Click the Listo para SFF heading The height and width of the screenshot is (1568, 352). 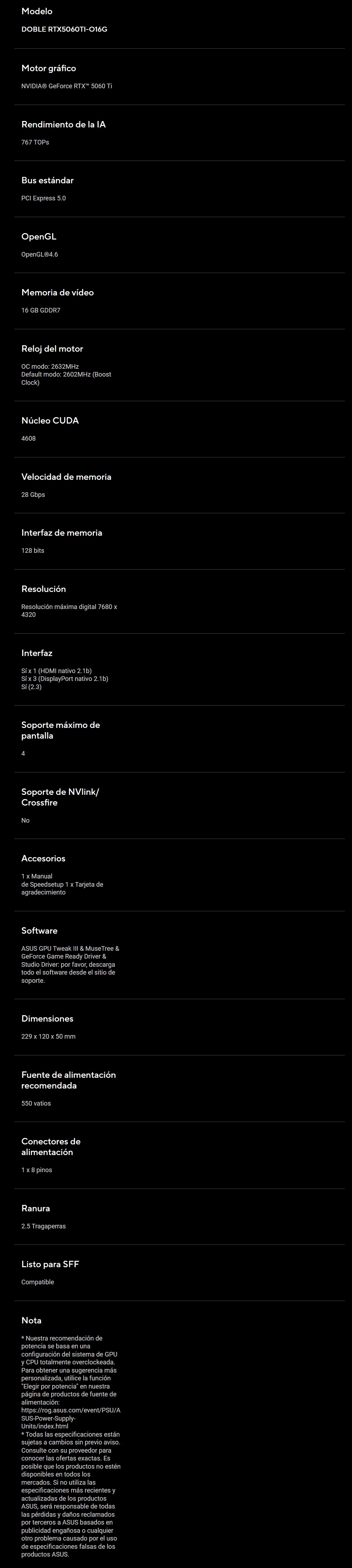pos(50,1264)
